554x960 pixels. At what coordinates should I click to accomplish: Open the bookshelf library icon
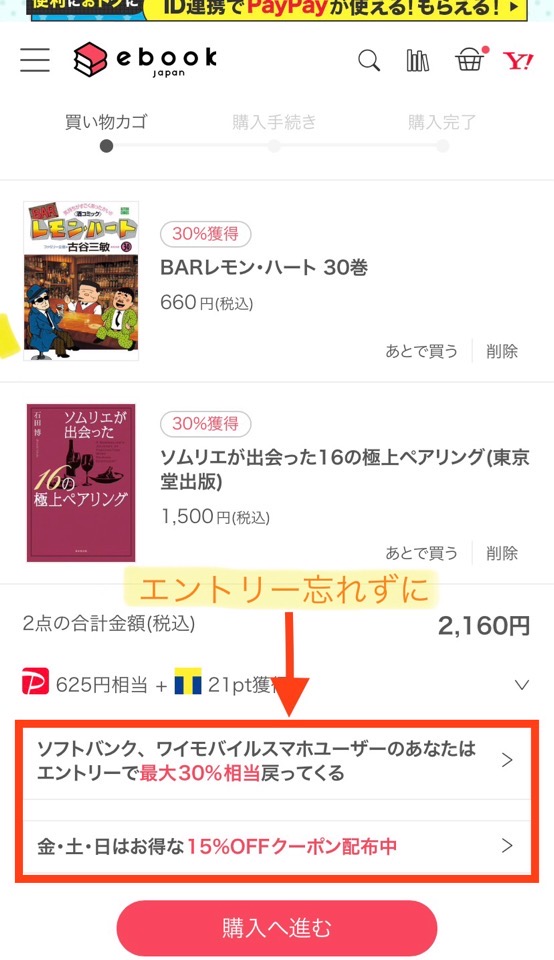pyautogui.click(x=417, y=61)
